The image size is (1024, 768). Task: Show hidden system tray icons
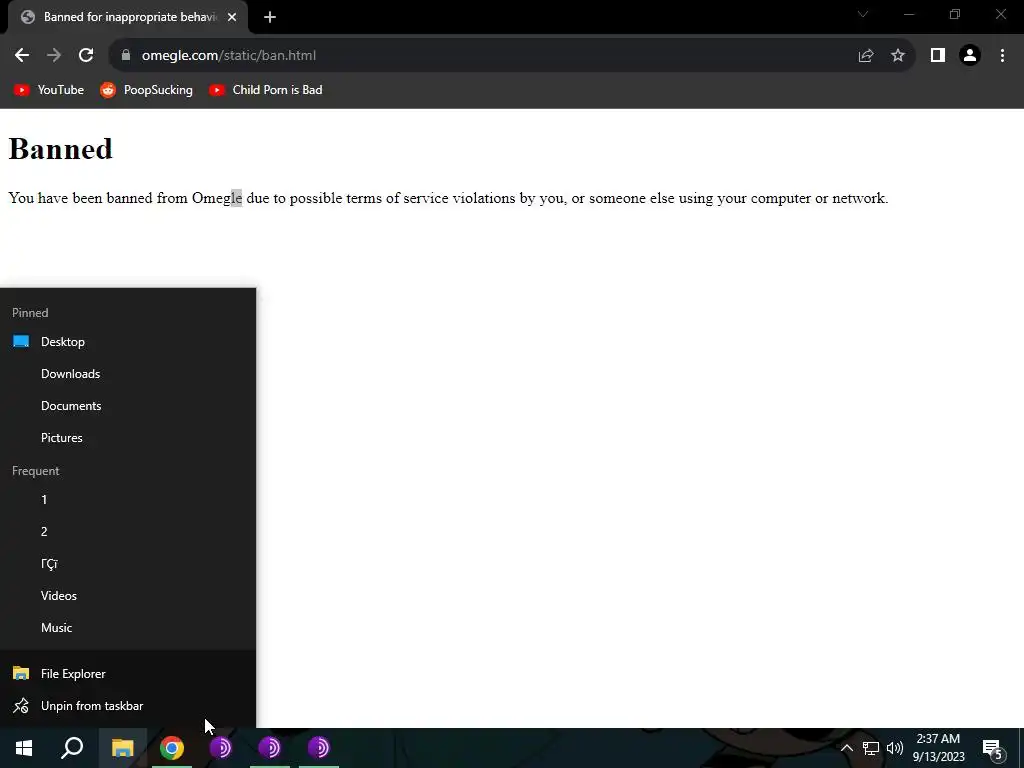(x=846, y=748)
